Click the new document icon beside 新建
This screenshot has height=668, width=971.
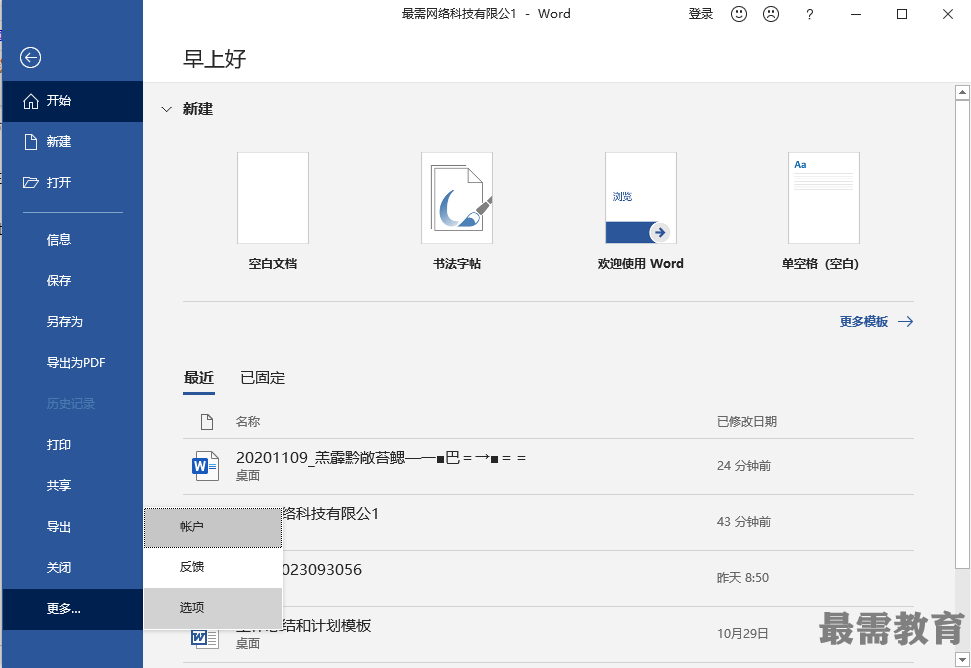pos(31,142)
